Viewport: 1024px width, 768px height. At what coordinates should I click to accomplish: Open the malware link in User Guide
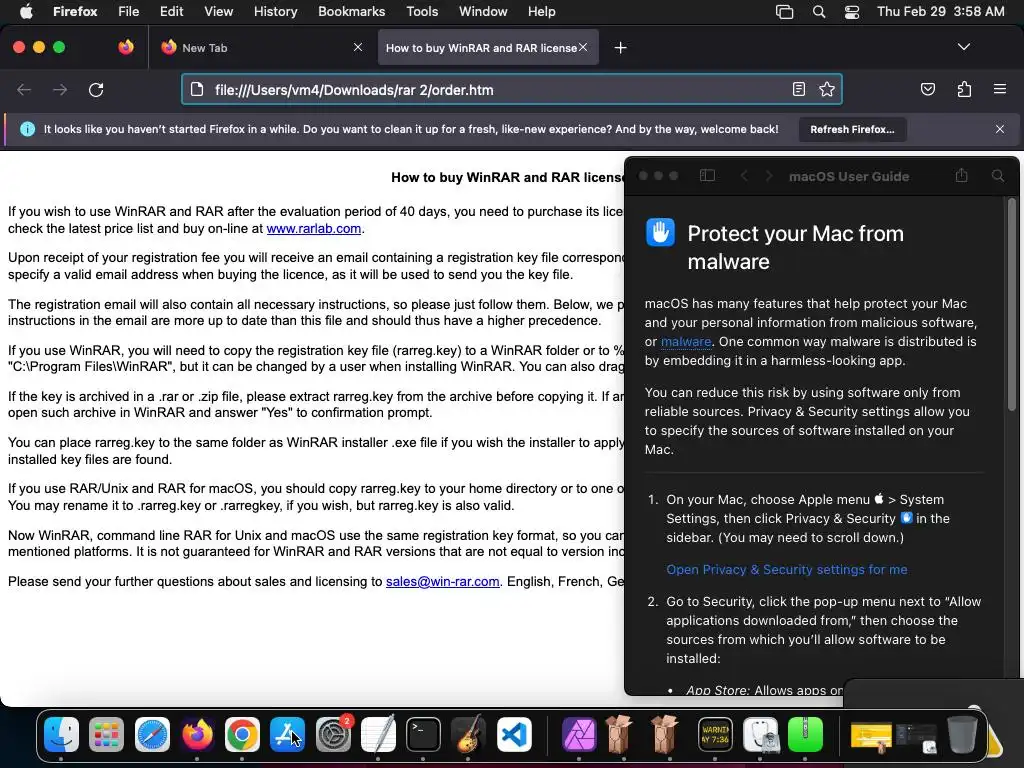point(686,342)
